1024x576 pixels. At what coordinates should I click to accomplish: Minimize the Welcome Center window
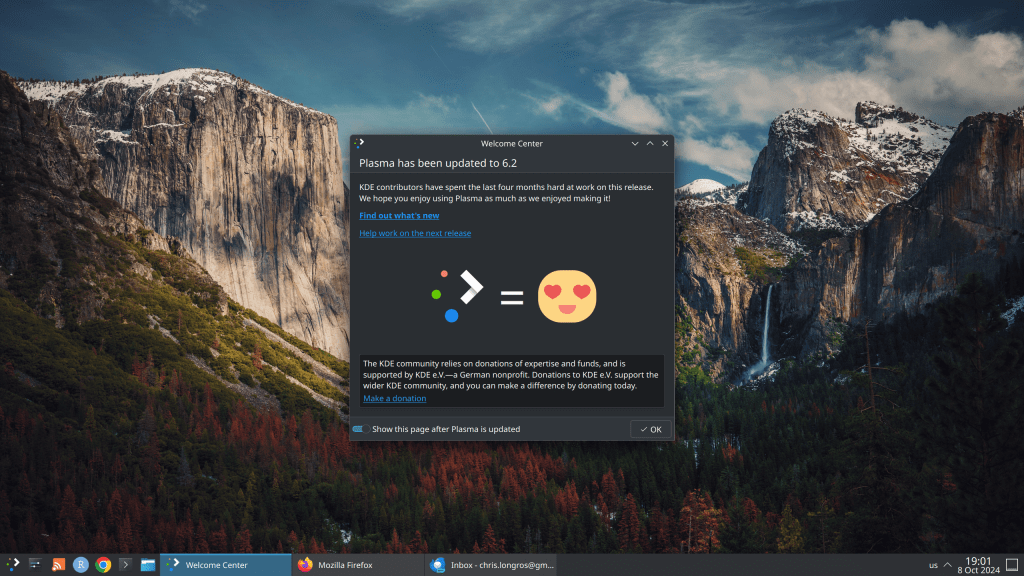(634, 143)
